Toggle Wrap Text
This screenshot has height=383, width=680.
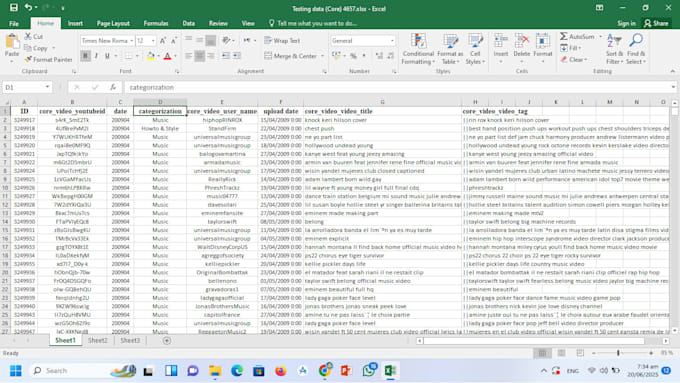tap(282, 40)
